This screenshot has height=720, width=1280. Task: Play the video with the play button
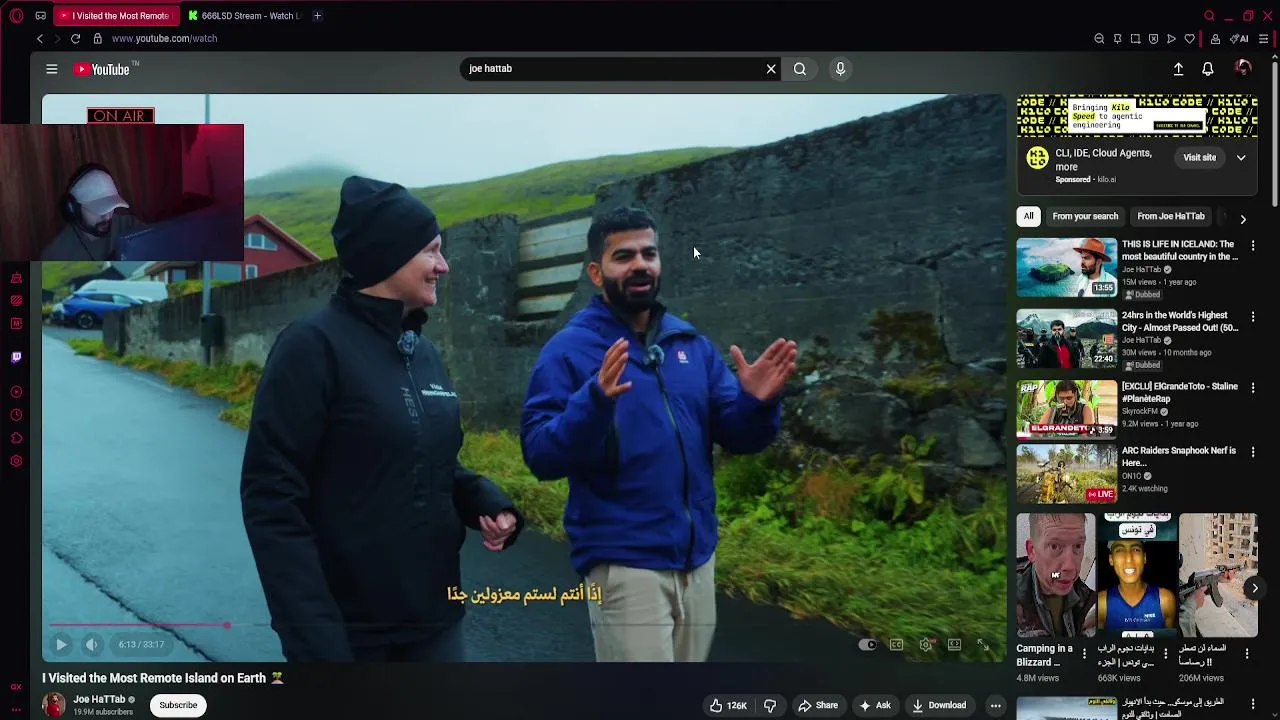click(61, 645)
